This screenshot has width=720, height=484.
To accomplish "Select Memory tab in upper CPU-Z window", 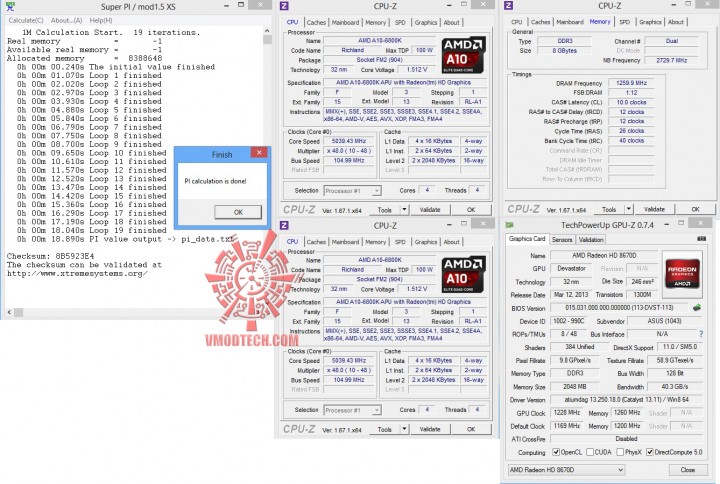I will tap(376, 23).
